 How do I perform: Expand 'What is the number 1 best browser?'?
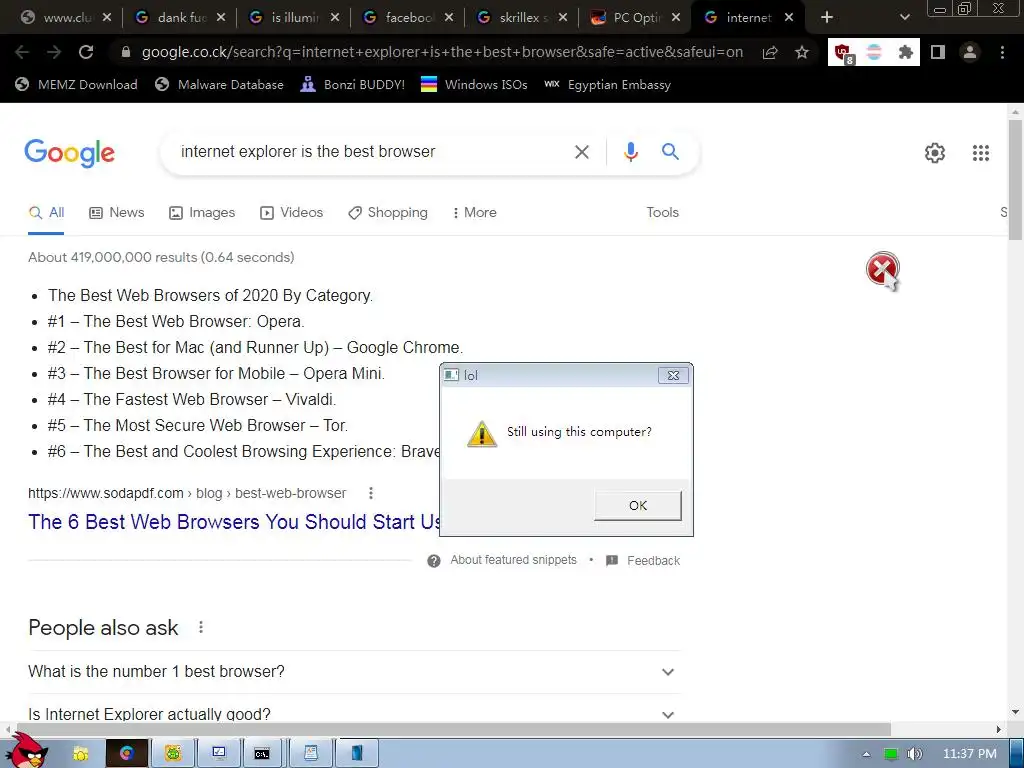click(x=355, y=672)
